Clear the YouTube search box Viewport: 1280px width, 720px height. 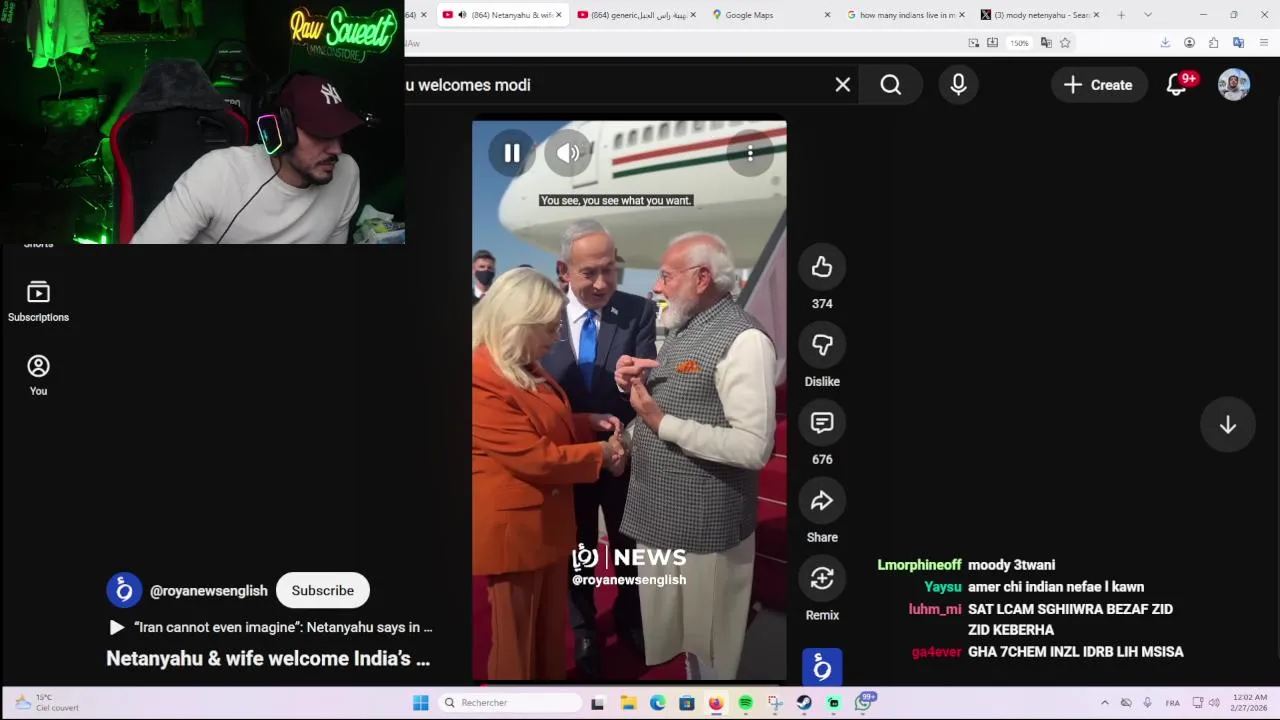pos(843,85)
